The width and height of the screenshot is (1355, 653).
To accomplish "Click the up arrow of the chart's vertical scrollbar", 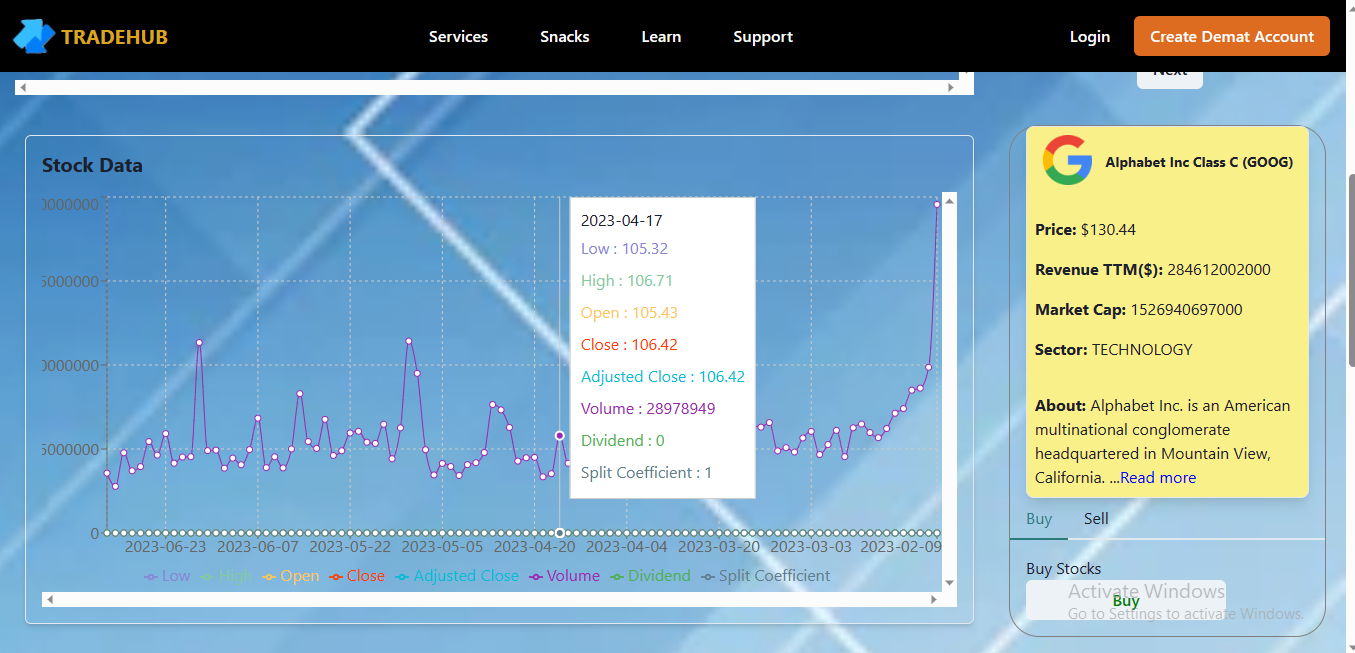I will (949, 201).
